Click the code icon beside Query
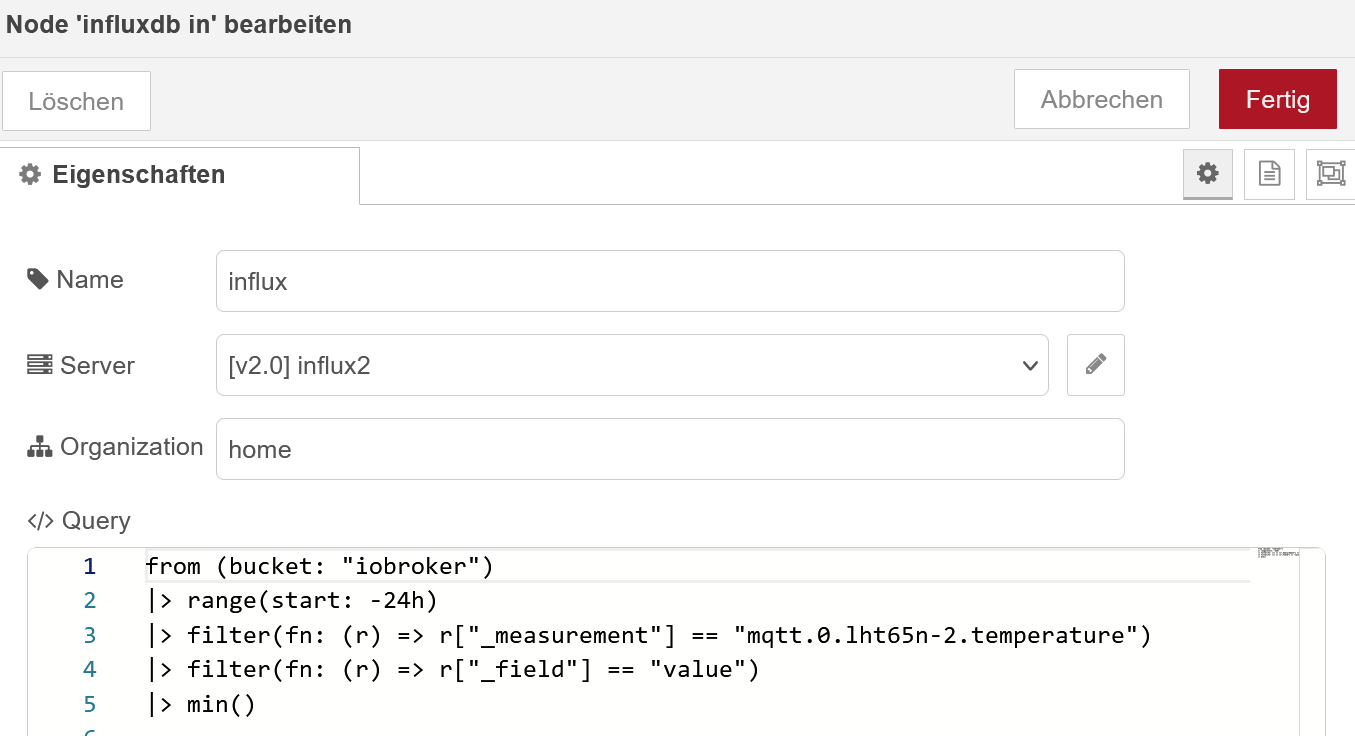This screenshot has width=1355, height=736. point(40,521)
